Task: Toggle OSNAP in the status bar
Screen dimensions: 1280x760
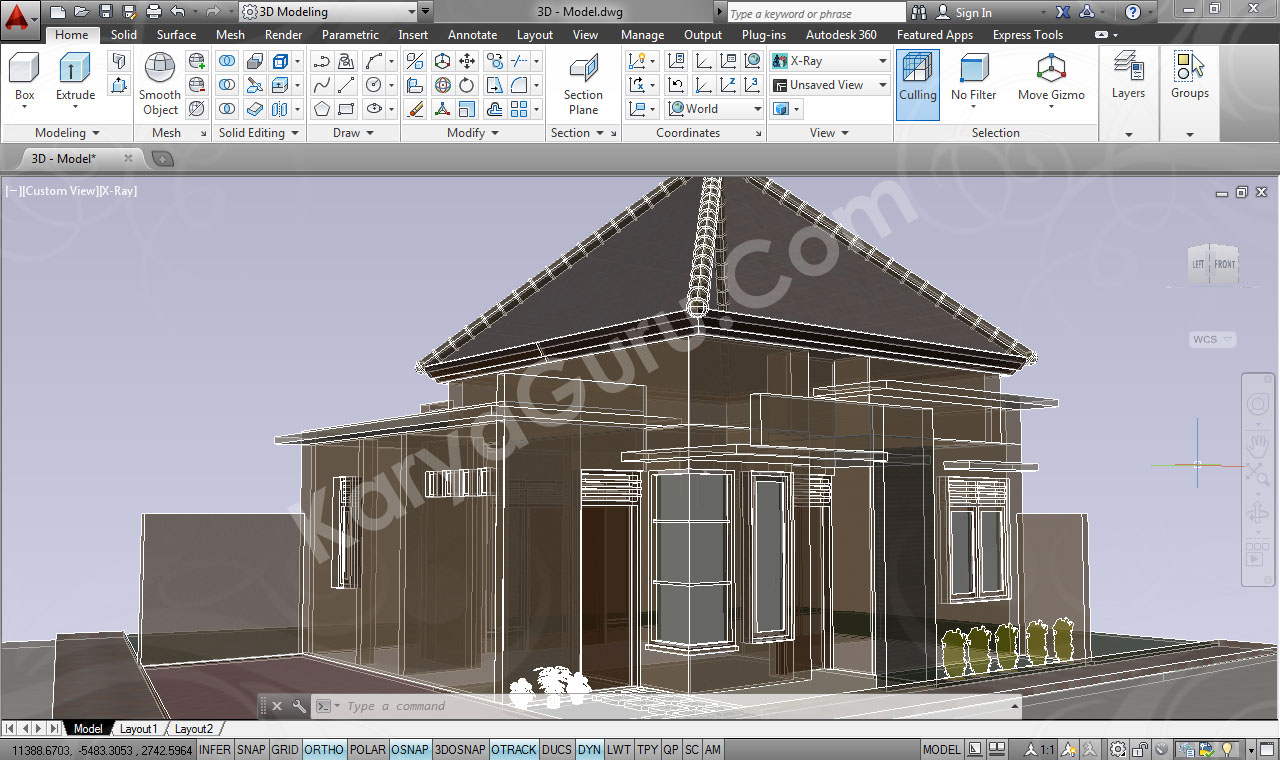Action: [410, 750]
